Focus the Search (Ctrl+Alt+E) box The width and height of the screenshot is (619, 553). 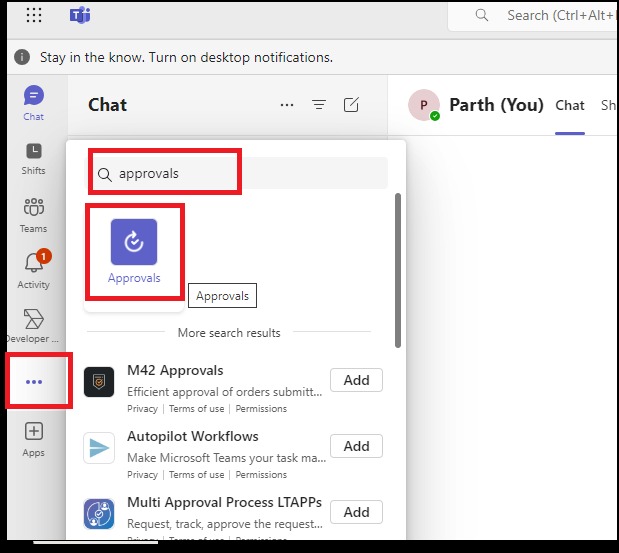[533, 15]
